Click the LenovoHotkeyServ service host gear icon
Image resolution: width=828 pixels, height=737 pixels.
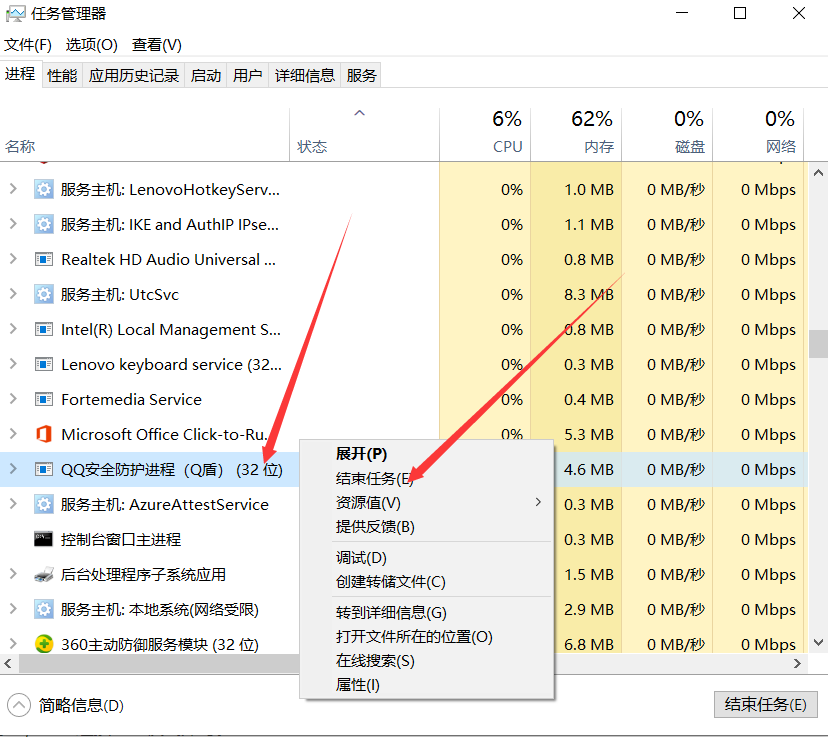click(44, 189)
